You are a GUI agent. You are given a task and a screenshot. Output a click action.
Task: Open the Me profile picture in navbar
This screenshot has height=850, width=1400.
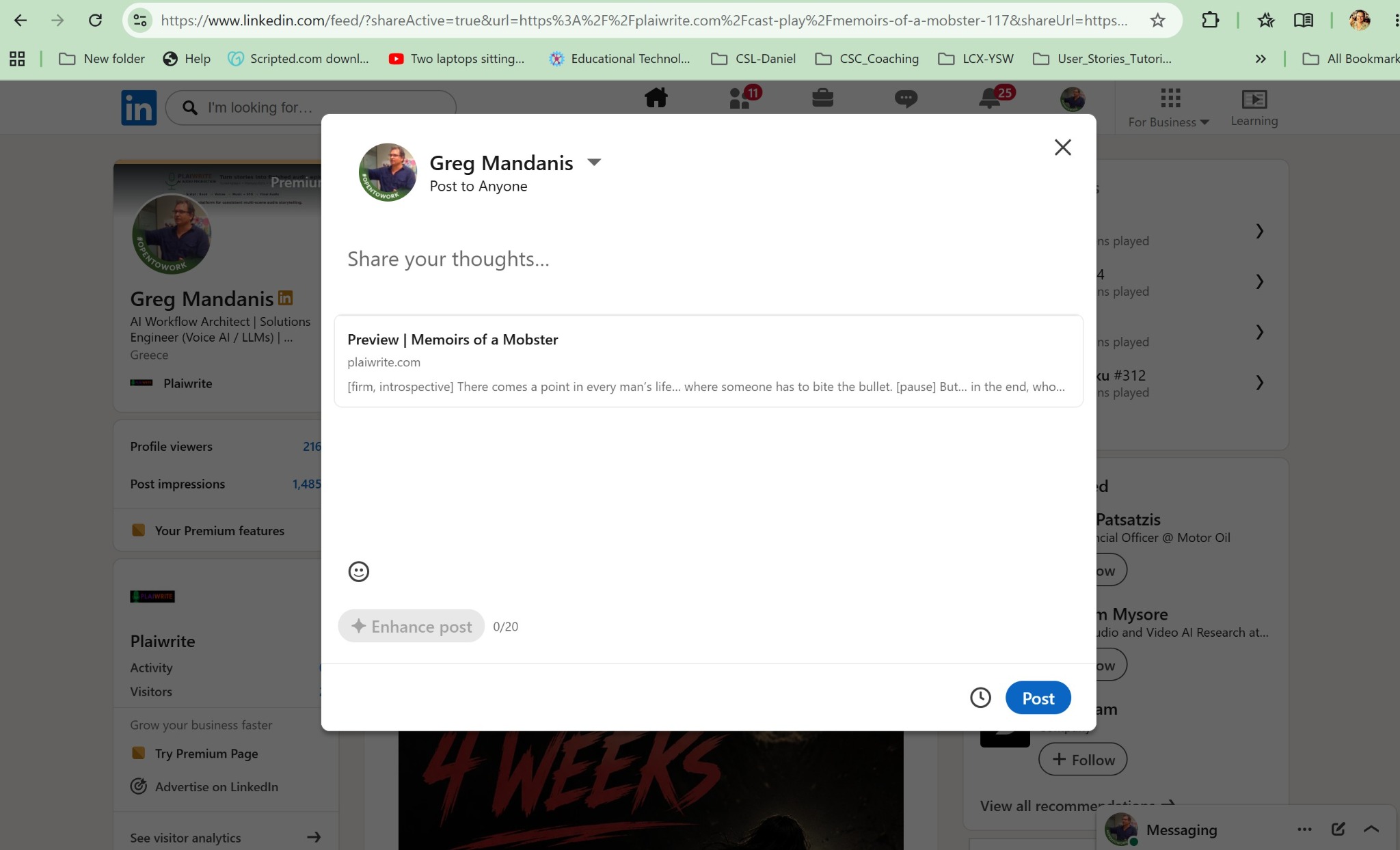click(x=1073, y=100)
